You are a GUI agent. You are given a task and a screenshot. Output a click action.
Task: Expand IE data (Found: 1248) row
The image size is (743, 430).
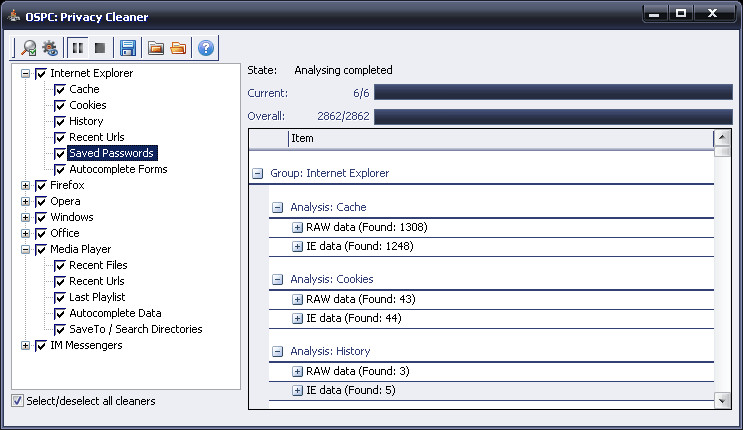tap(297, 247)
